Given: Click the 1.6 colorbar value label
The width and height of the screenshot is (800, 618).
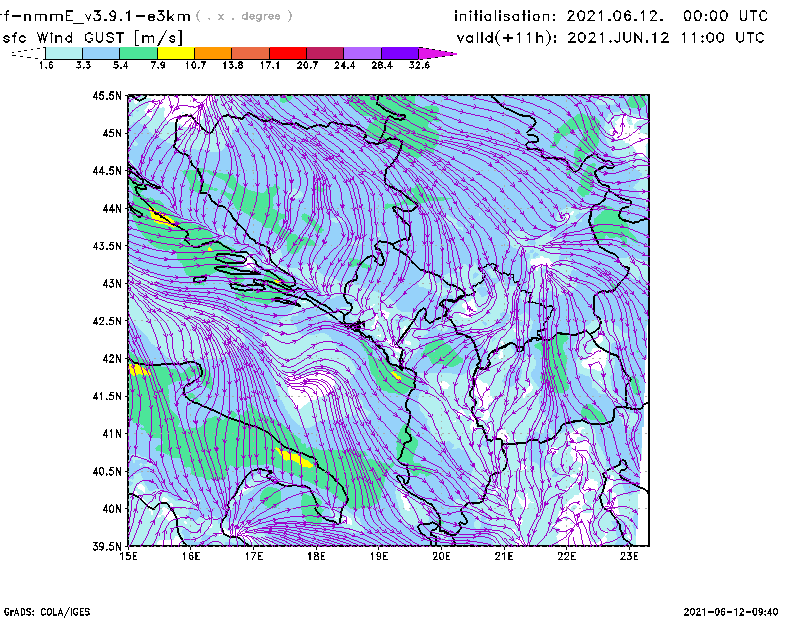Looking at the screenshot, I should (46, 65).
